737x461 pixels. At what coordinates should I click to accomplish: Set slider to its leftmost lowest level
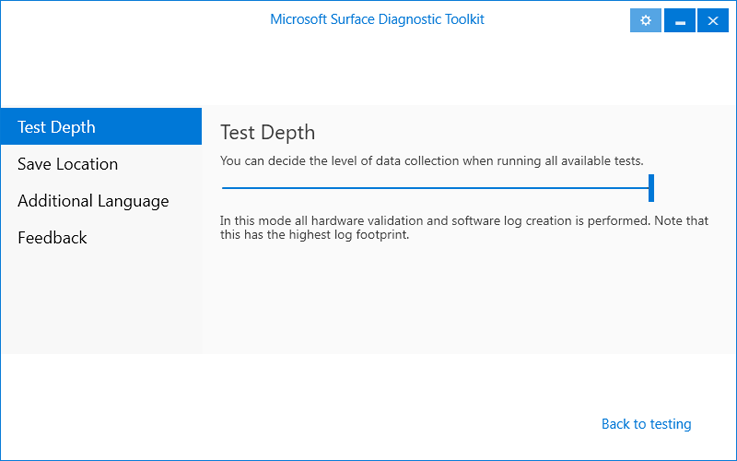(224, 187)
